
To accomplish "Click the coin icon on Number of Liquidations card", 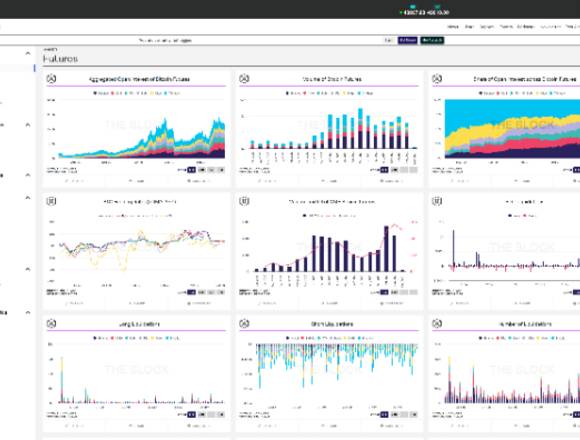I will click(x=437, y=324).
